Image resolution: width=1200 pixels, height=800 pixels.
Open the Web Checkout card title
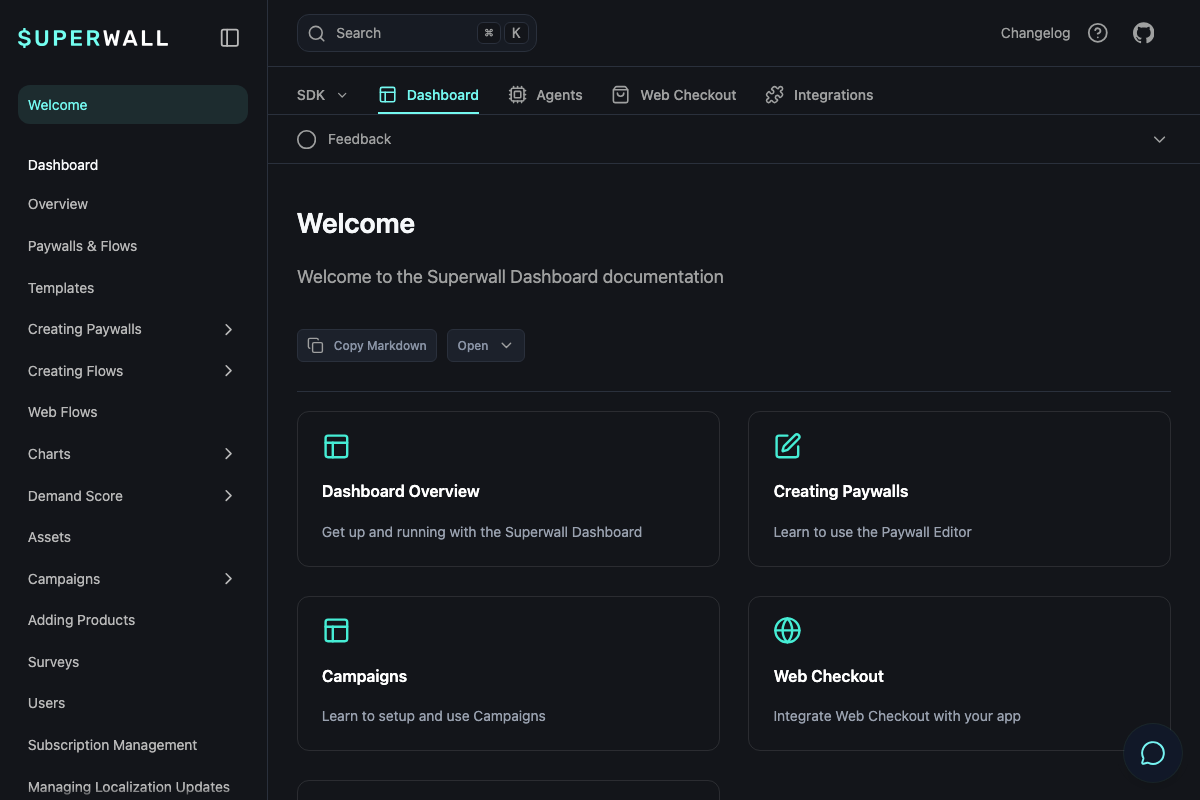(x=829, y=676)
